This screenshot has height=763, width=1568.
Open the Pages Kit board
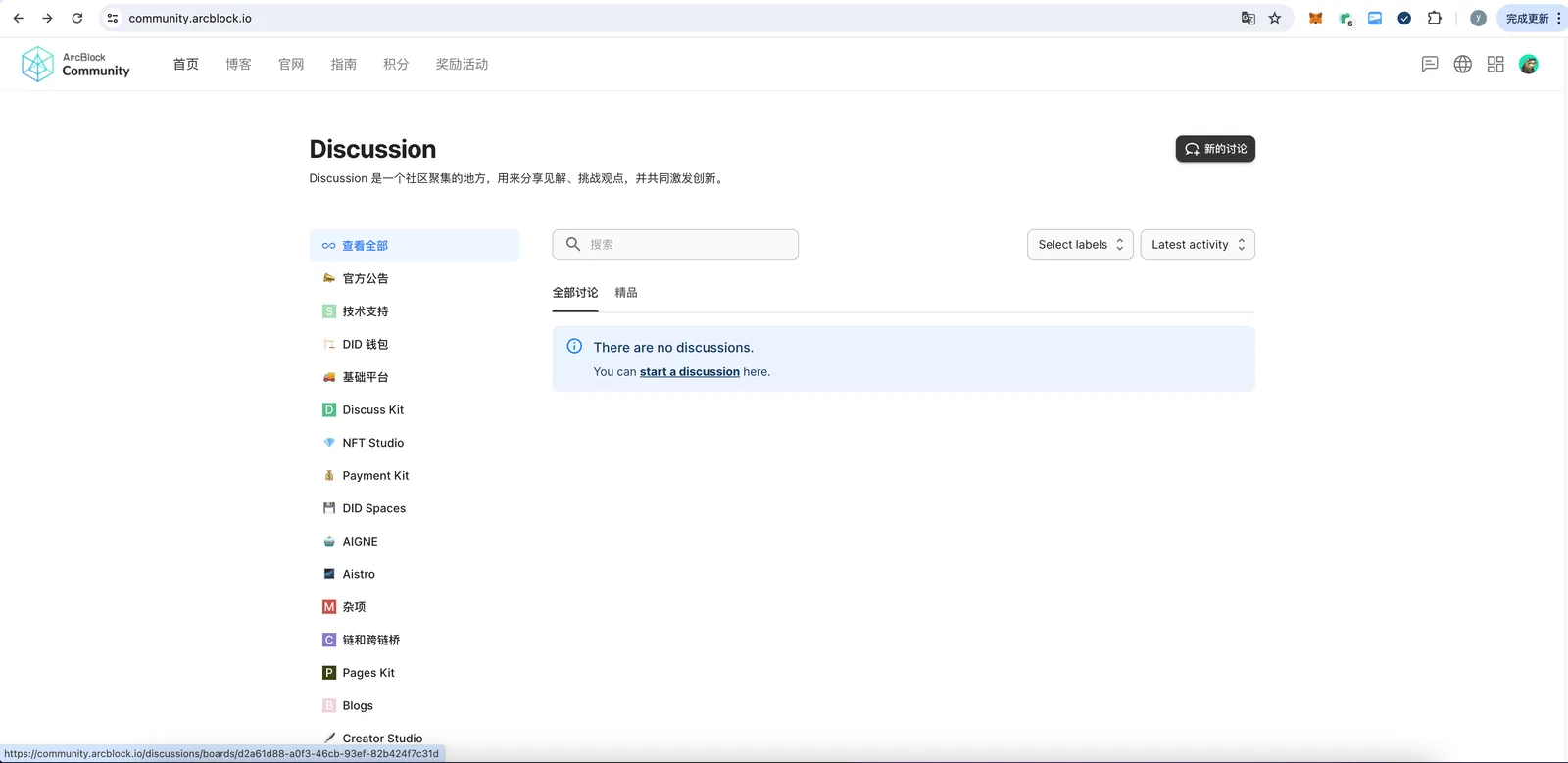click(415, 673)
